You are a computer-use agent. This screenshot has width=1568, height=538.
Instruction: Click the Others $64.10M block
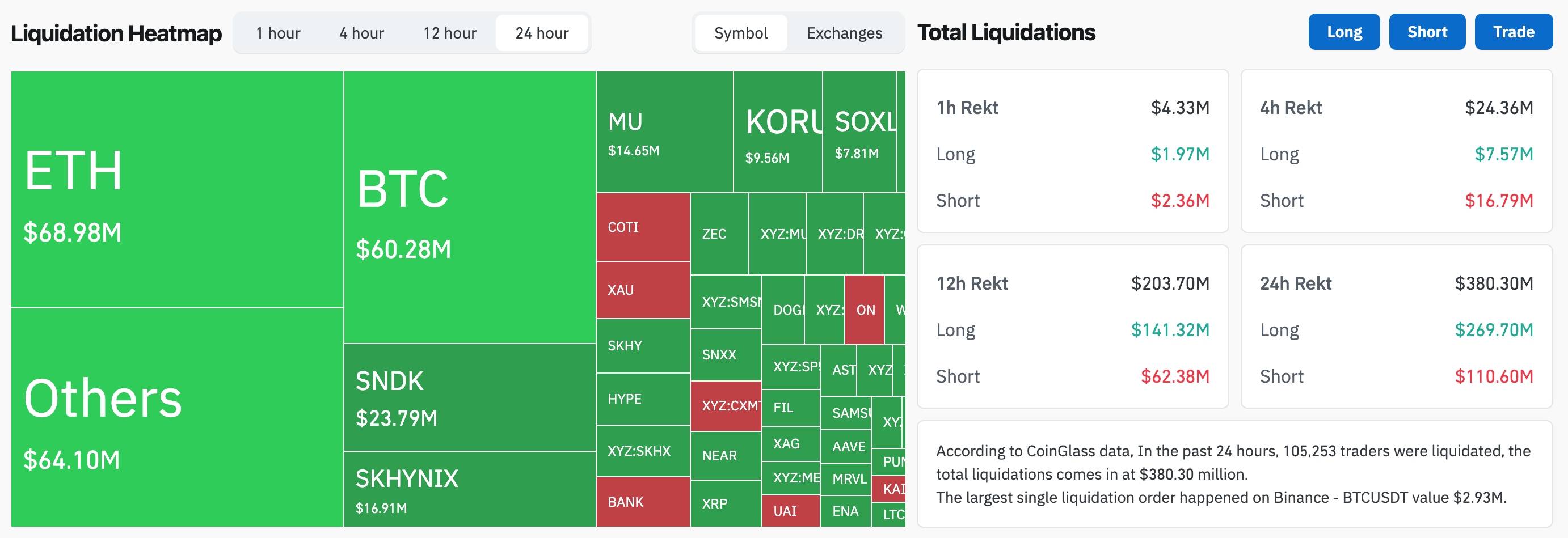coord(177,417)
